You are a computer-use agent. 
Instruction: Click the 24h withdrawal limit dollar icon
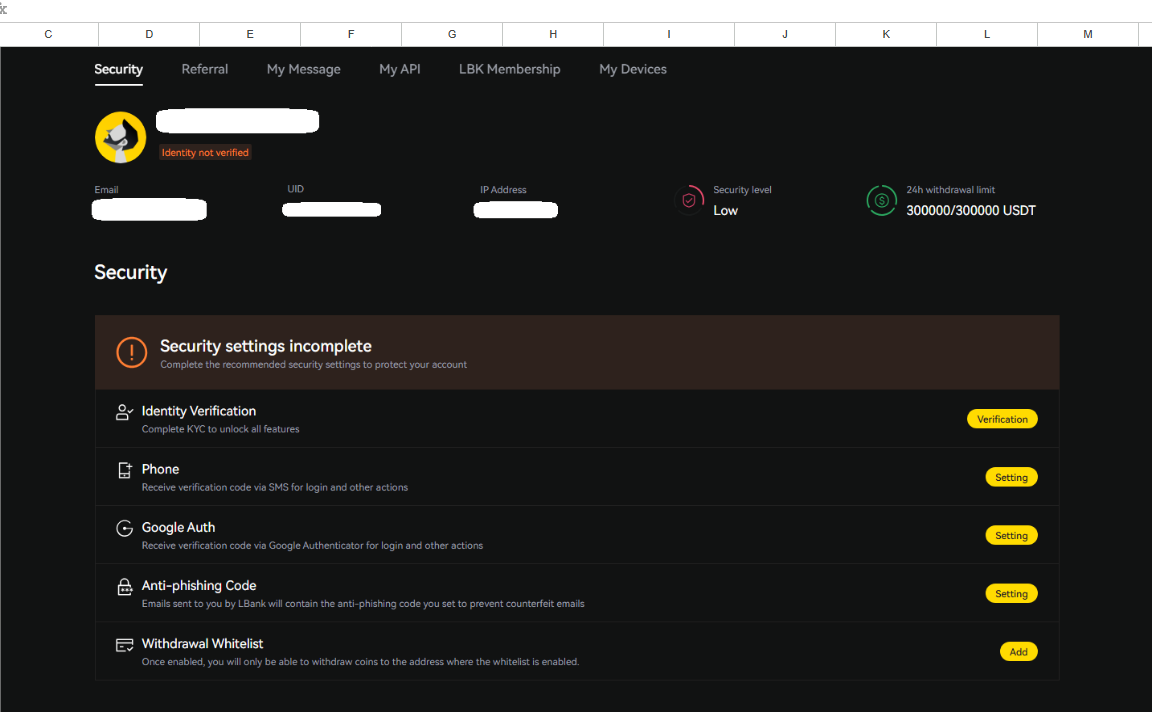point(882,201)
